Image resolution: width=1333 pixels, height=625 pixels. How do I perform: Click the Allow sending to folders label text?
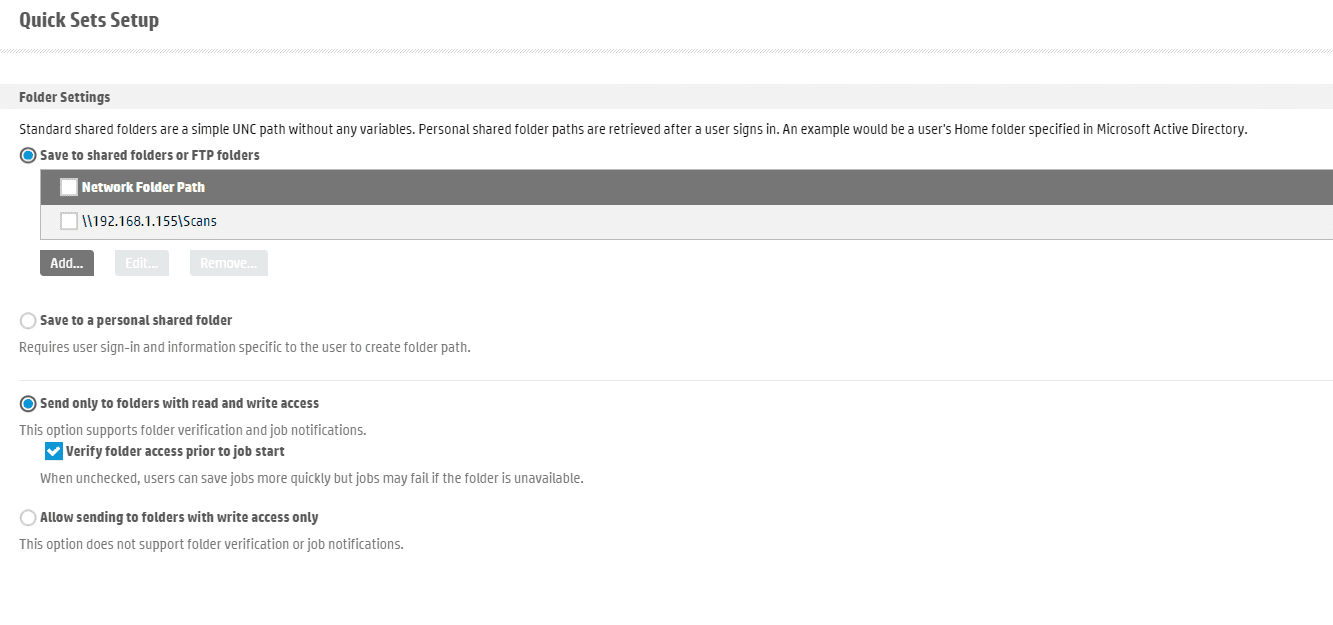179,518
